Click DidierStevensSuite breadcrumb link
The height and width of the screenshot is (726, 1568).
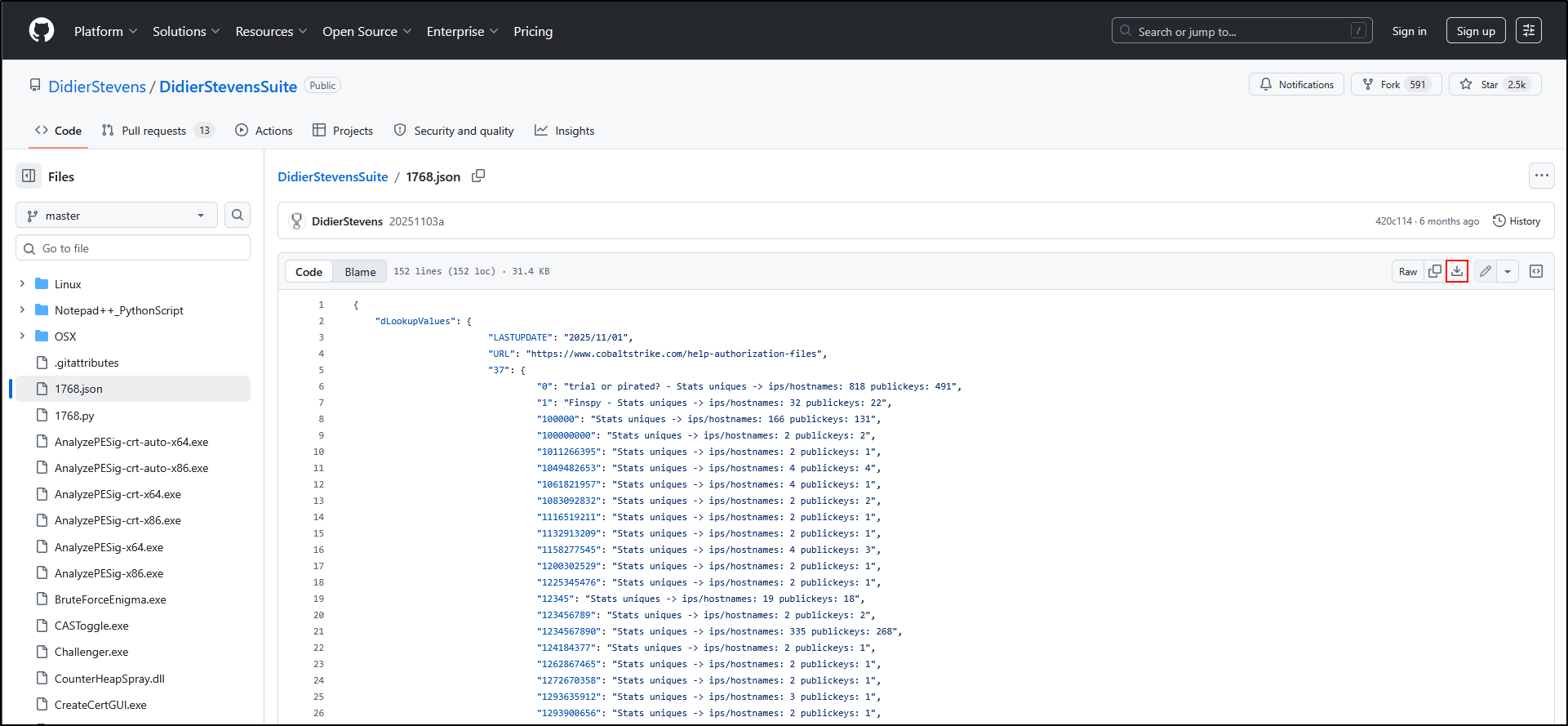point(333,176)
